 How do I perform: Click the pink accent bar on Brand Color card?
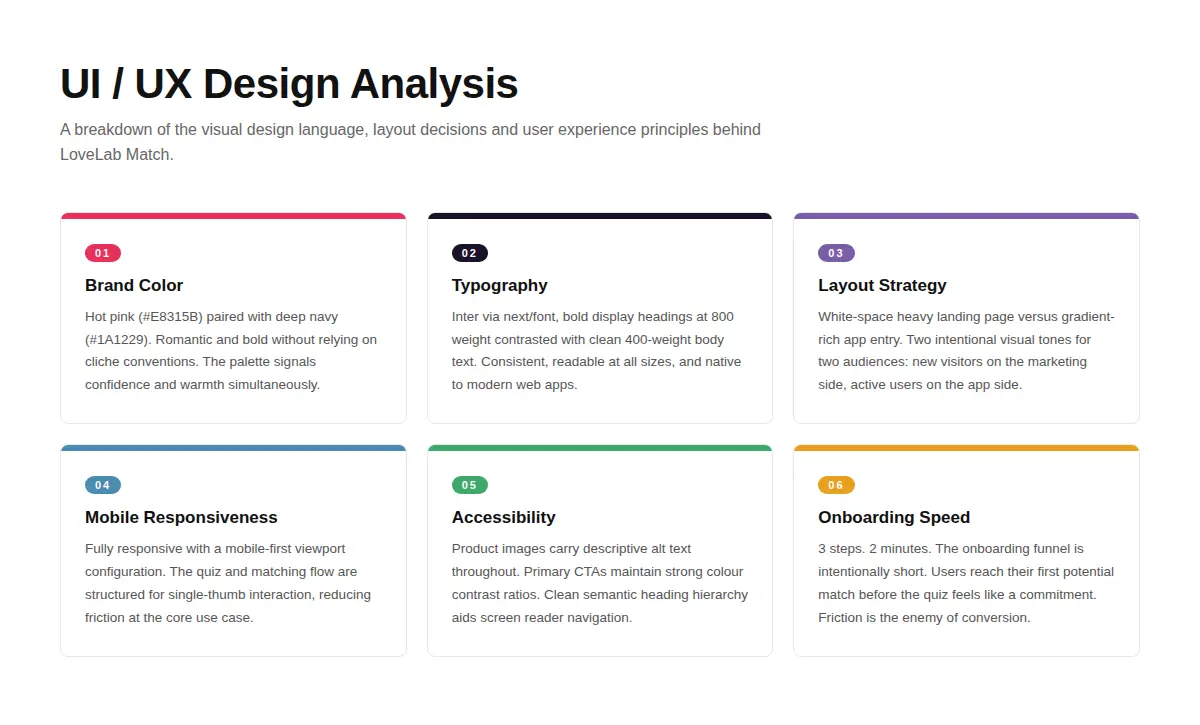[233, 216]
